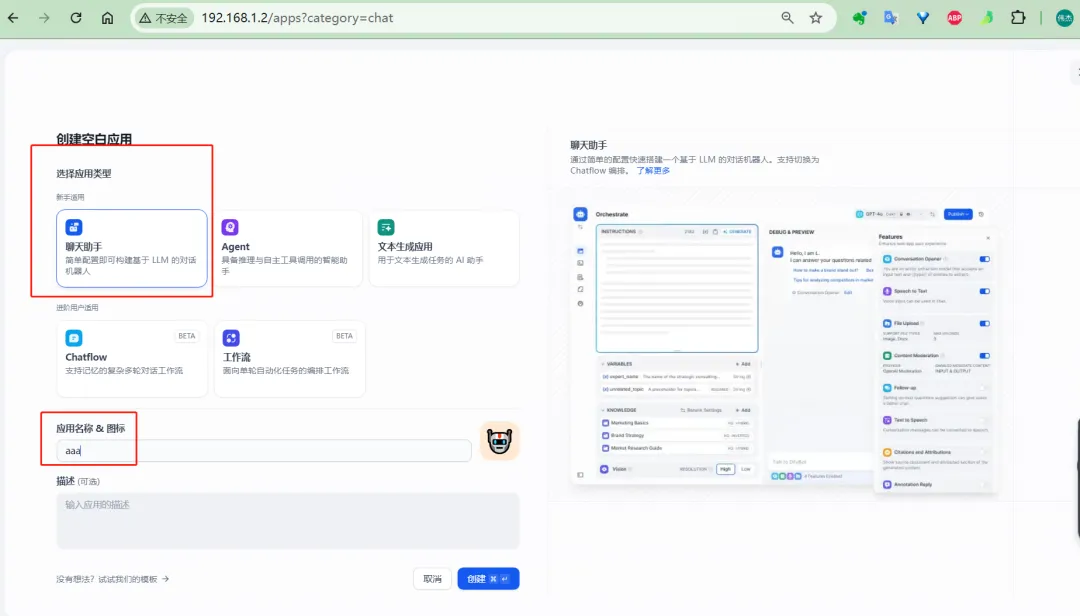Click the Google Translate extension icon

[x=890, y=18]
